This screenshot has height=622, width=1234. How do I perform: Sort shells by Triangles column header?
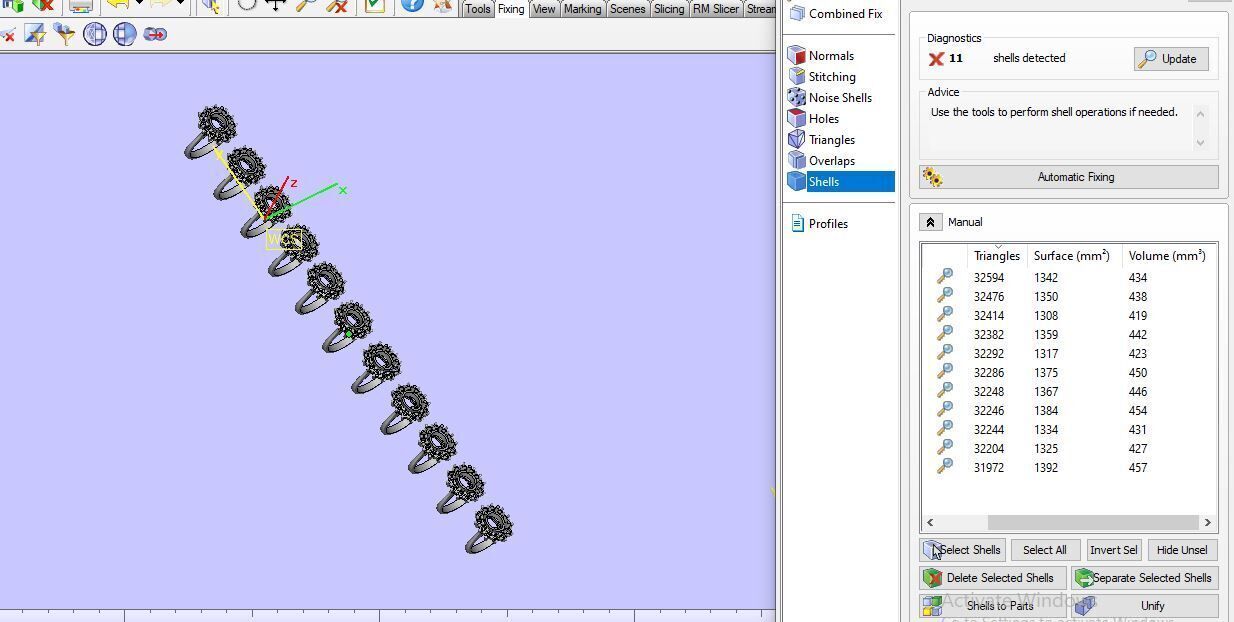click(996, 256)
